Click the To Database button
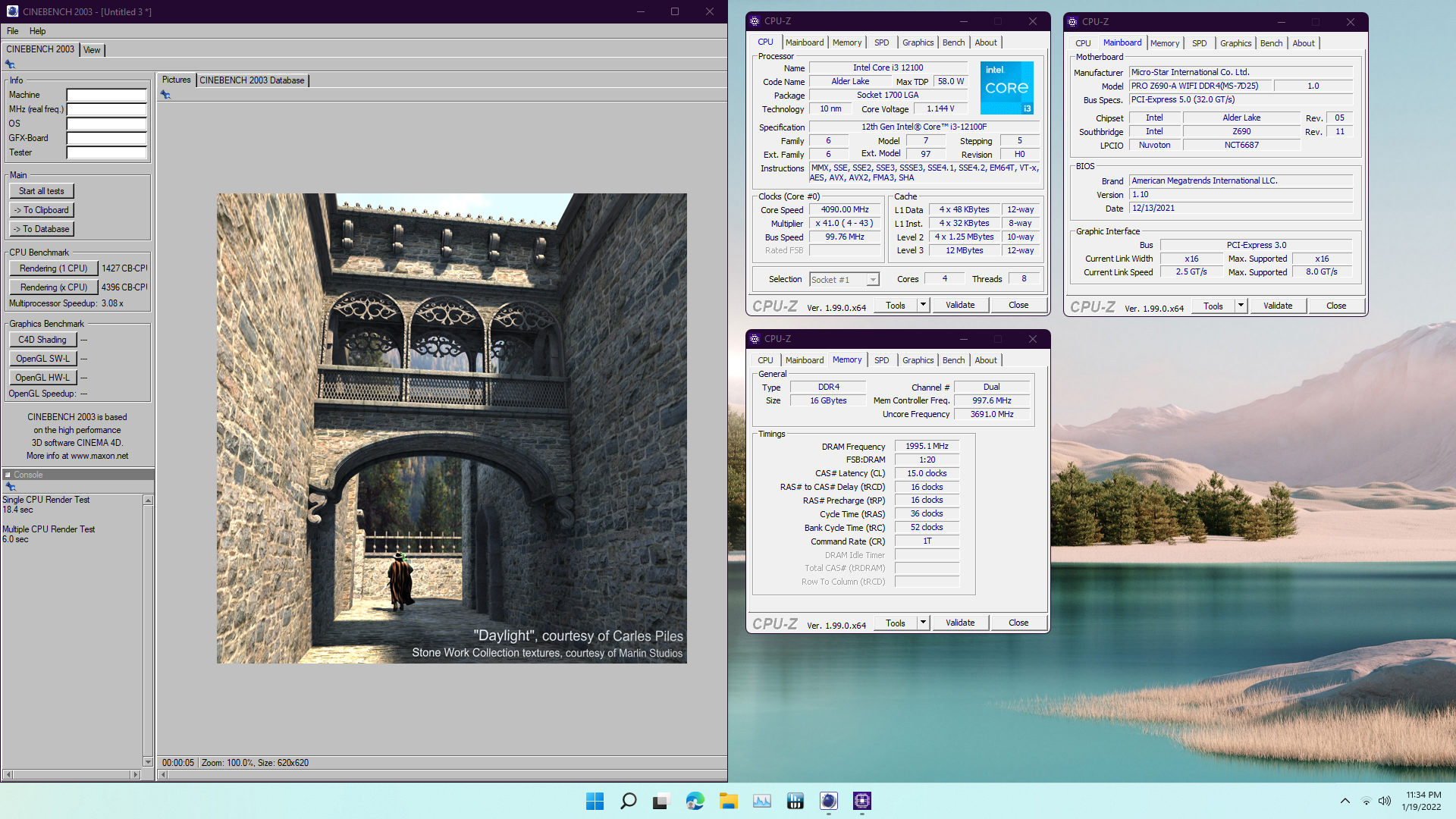 tap(42, 229)
